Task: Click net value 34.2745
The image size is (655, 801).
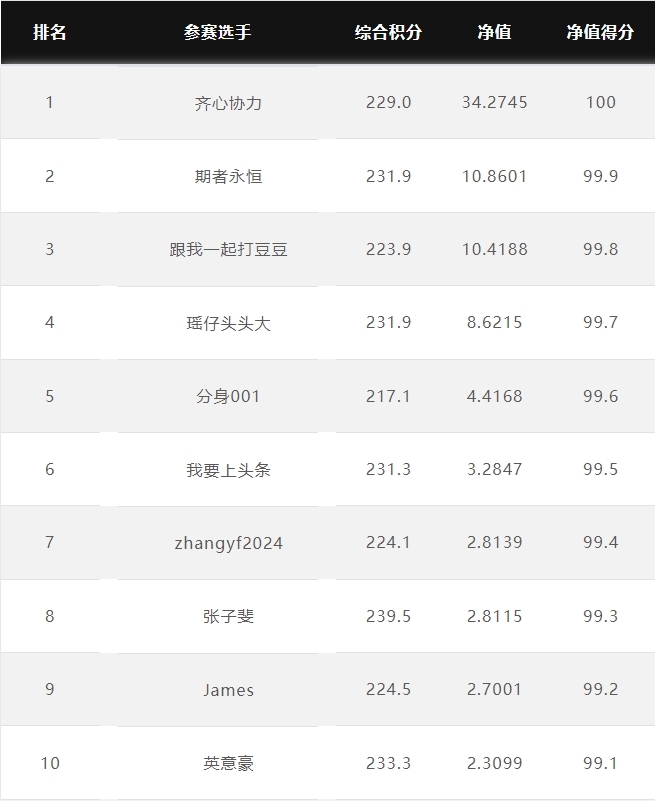Action: coord(494,102)
